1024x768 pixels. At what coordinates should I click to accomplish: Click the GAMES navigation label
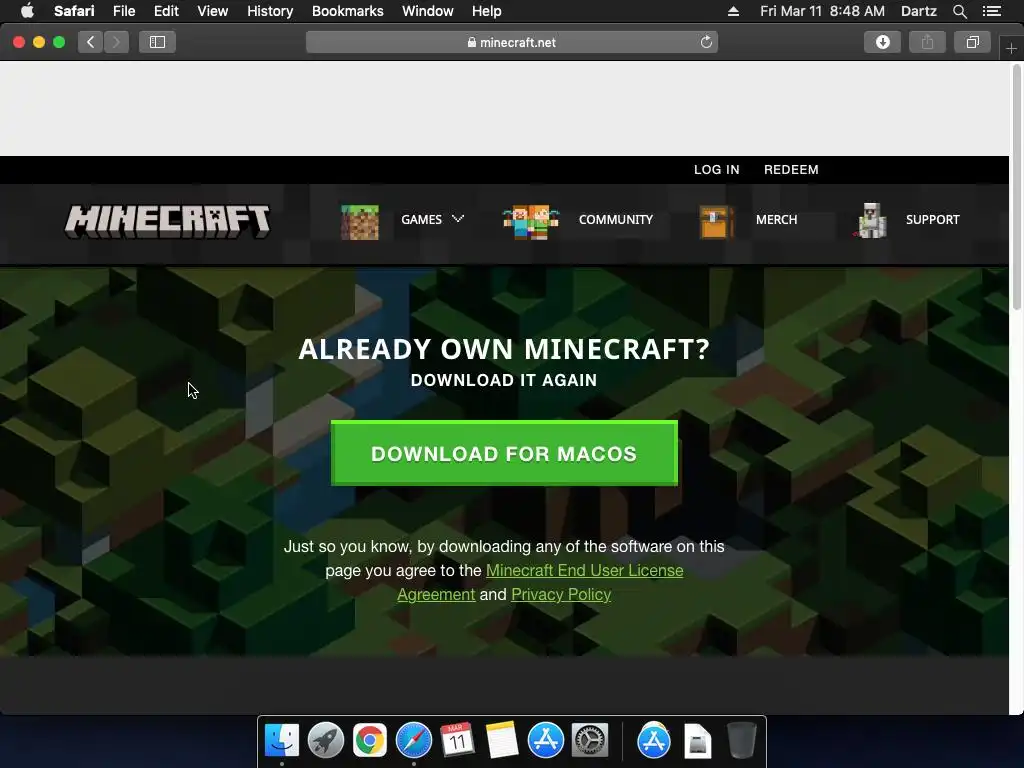click(x=421, y=219)
